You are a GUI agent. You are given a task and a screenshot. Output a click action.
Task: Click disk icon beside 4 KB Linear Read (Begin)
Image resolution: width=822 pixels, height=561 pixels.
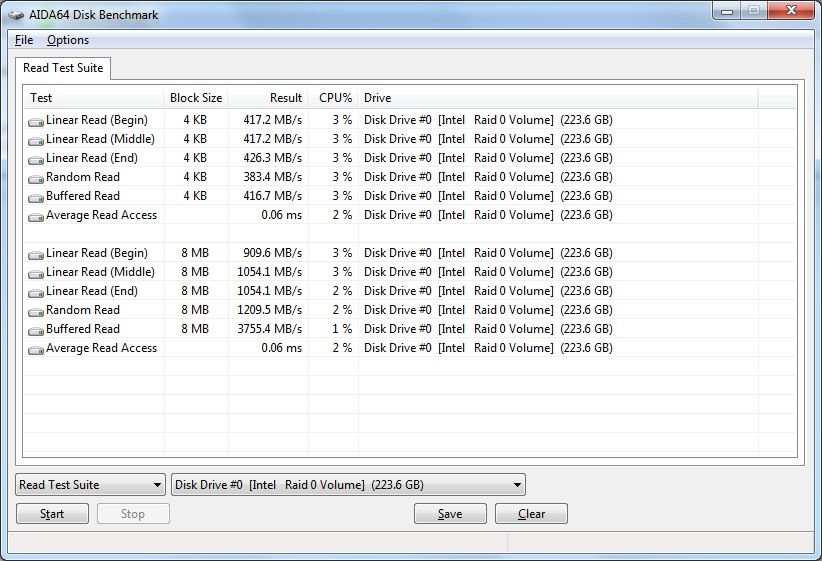[x=36, y=122]
